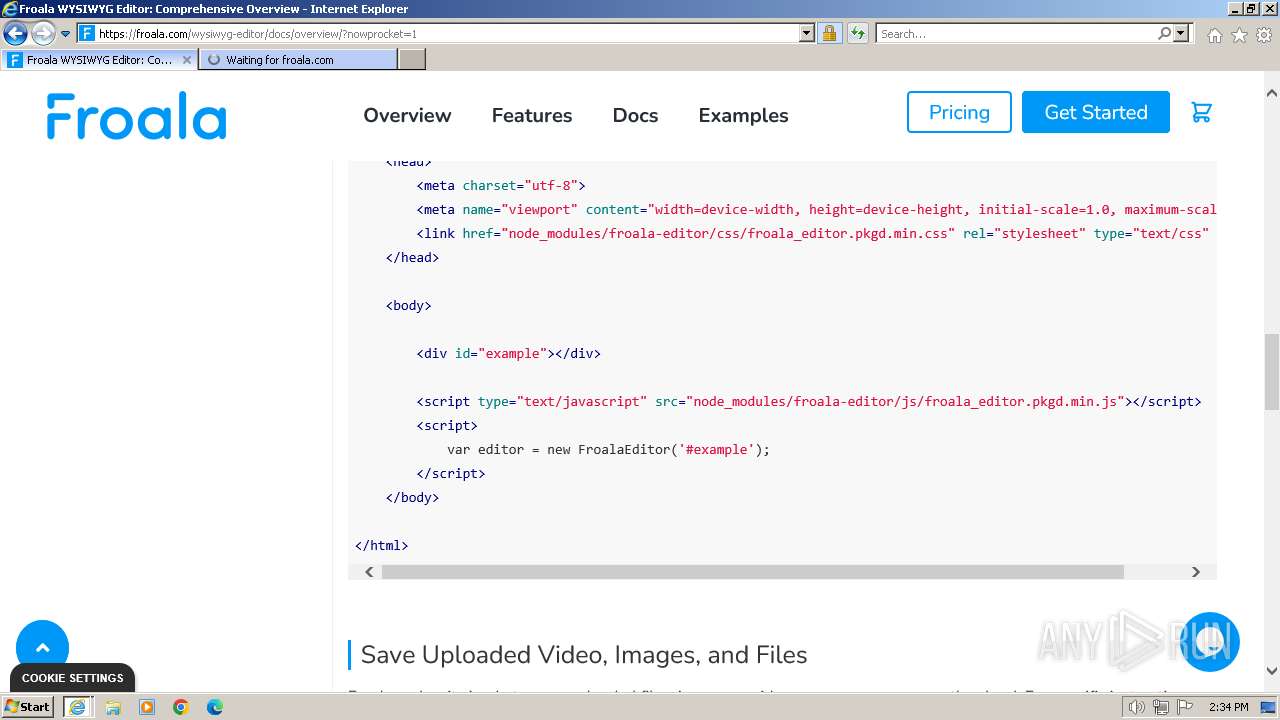Open a new browser tab
Screen dimensions: 1280x720
[412, 60]
